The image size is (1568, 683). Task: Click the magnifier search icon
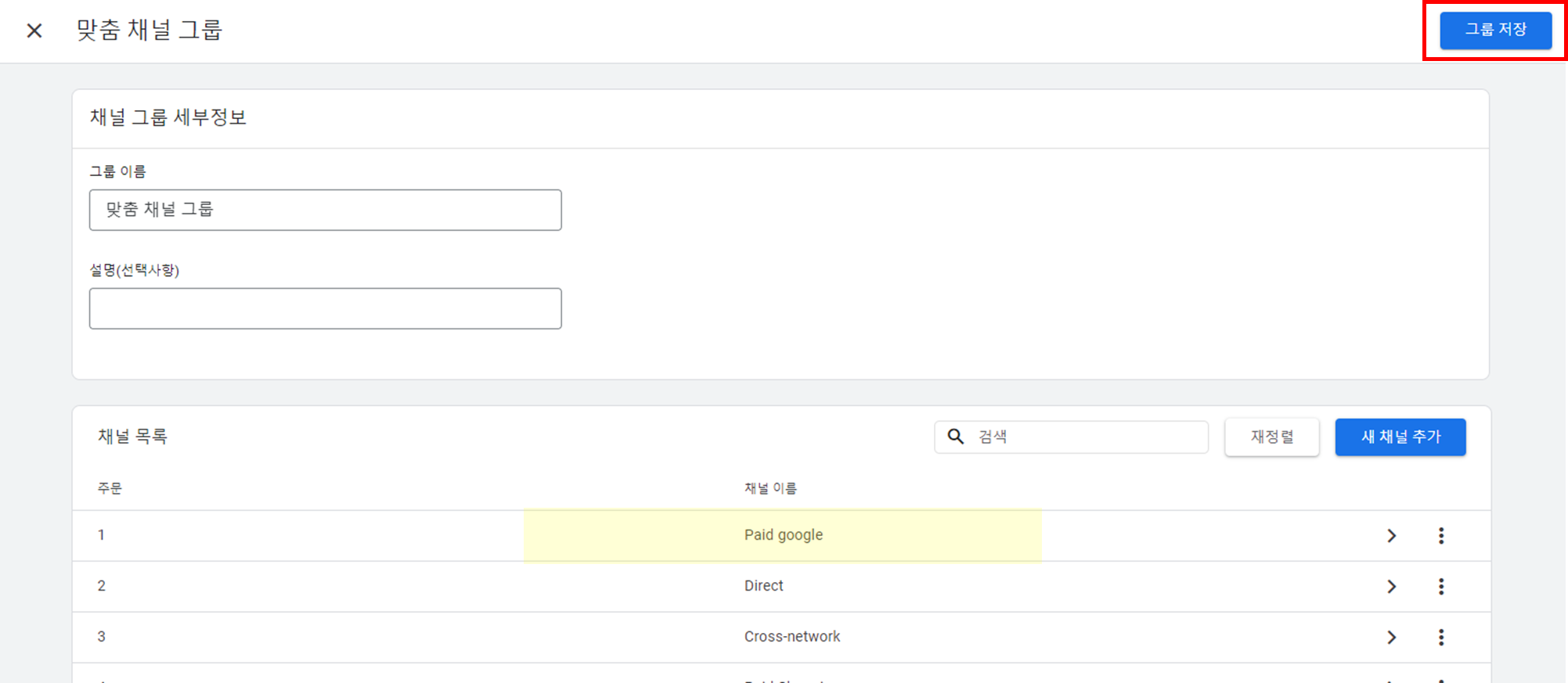955,437
